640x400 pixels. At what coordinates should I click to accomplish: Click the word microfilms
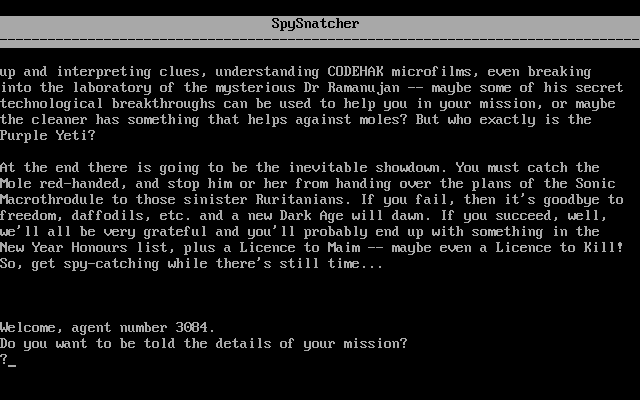click(x=431, y=72)
